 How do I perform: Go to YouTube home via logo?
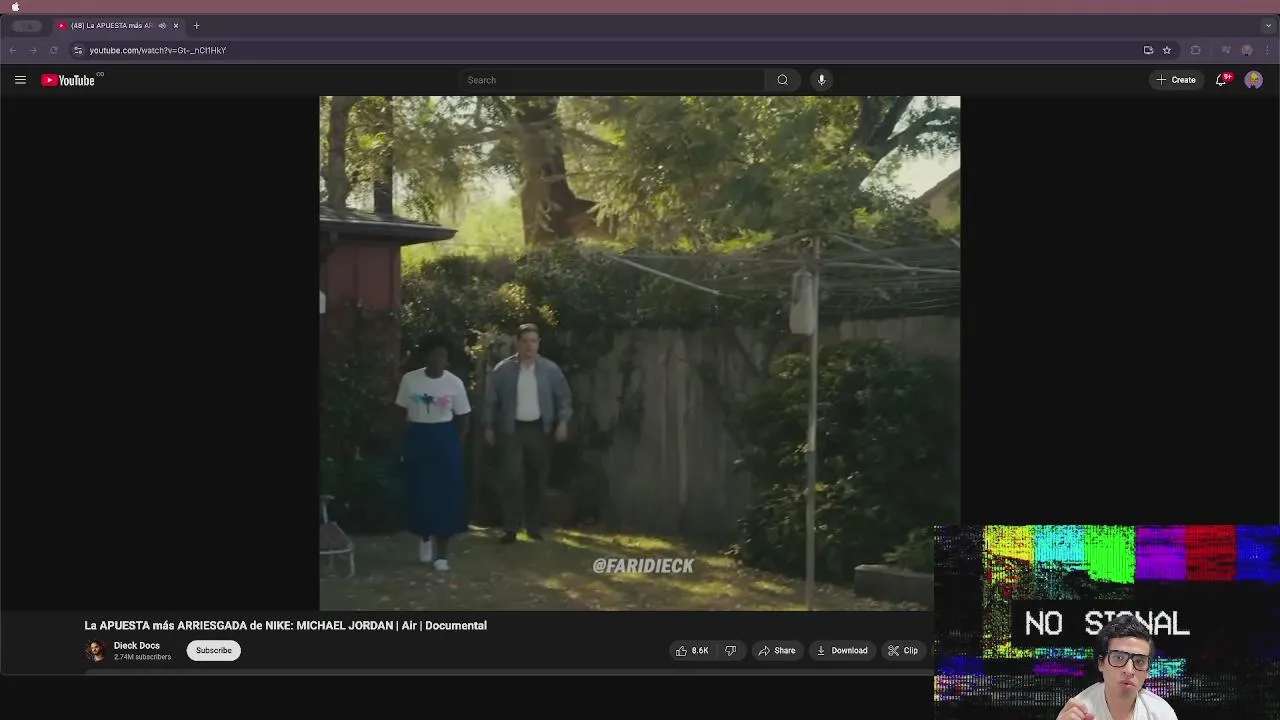coord(68,80)
